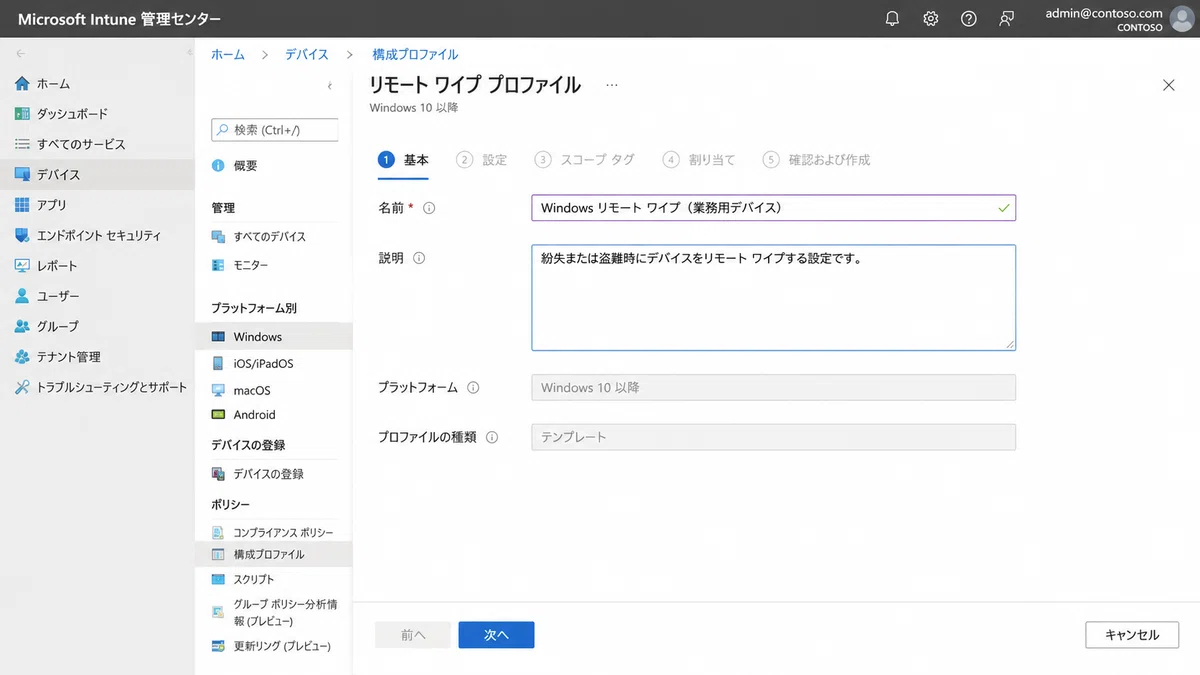Viewport: 1200px width, 675px height.
Task: Select the スコープ タグ step tab
Action: [584, 160]
